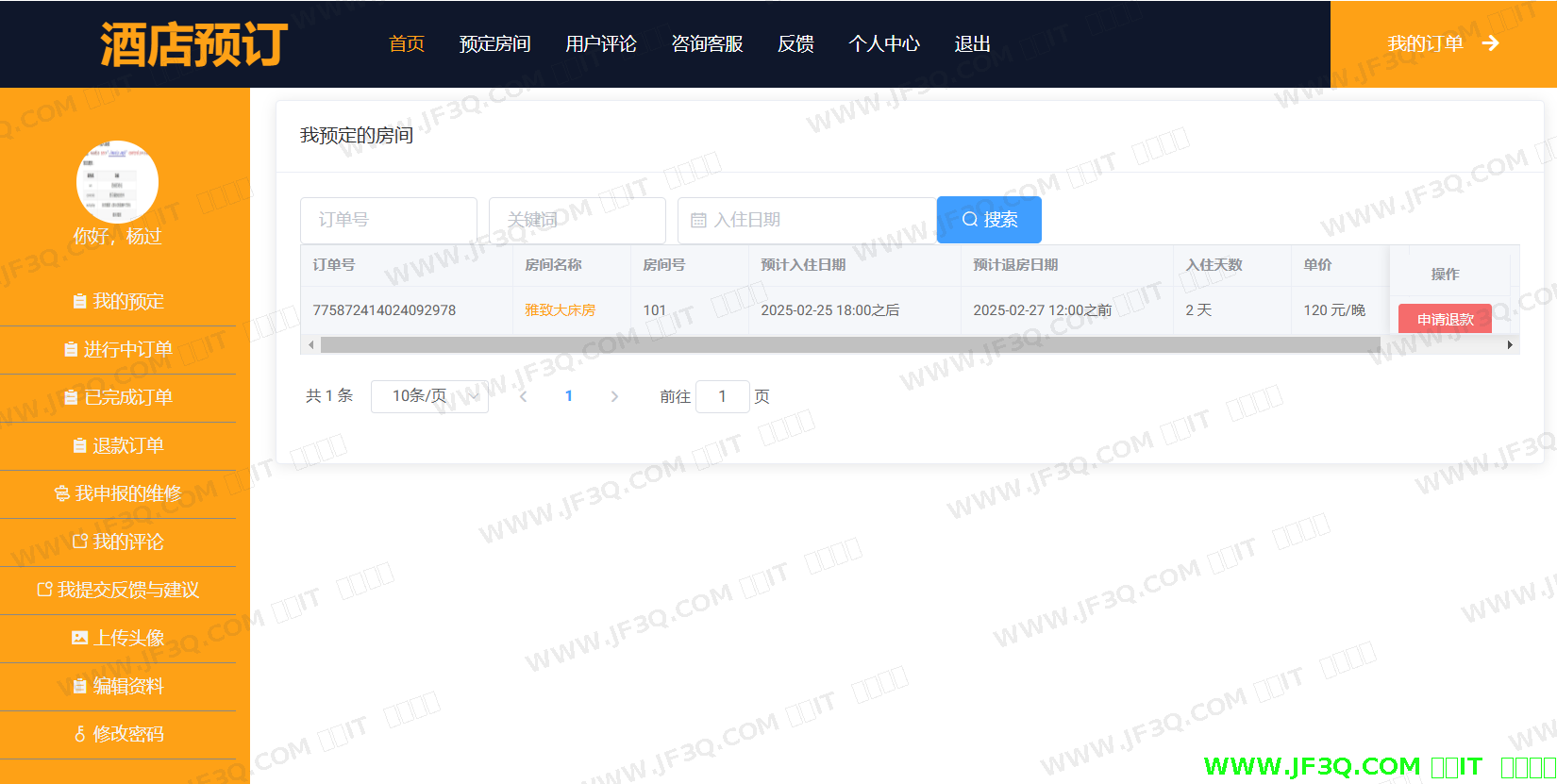This screenshot has height=784, width=1557.
Task: Click the 修改密码 key icon in sidebar
Action: (80, 734)
